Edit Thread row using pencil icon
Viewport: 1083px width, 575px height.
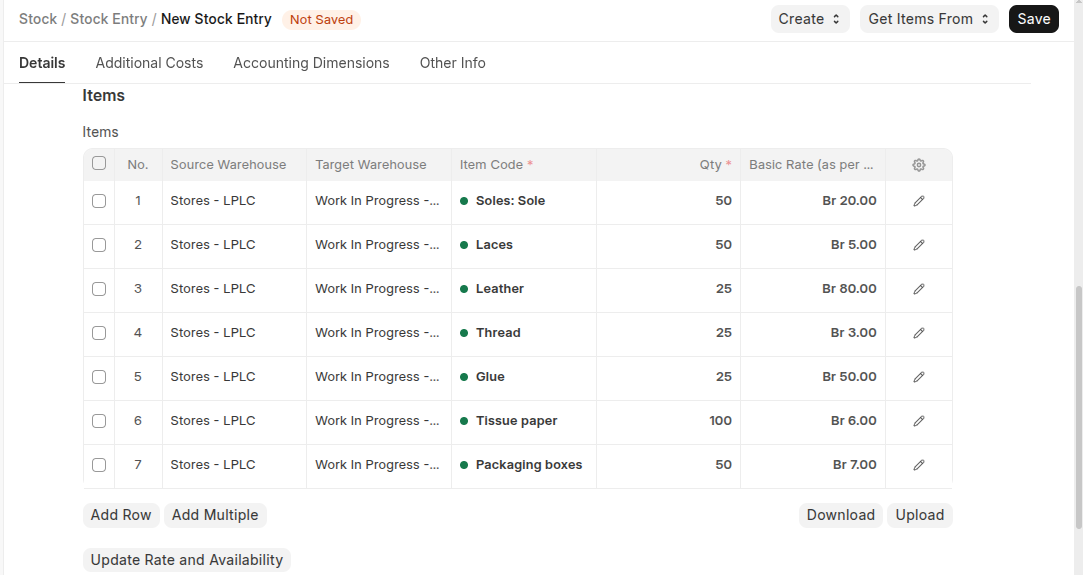pos(919,333)
